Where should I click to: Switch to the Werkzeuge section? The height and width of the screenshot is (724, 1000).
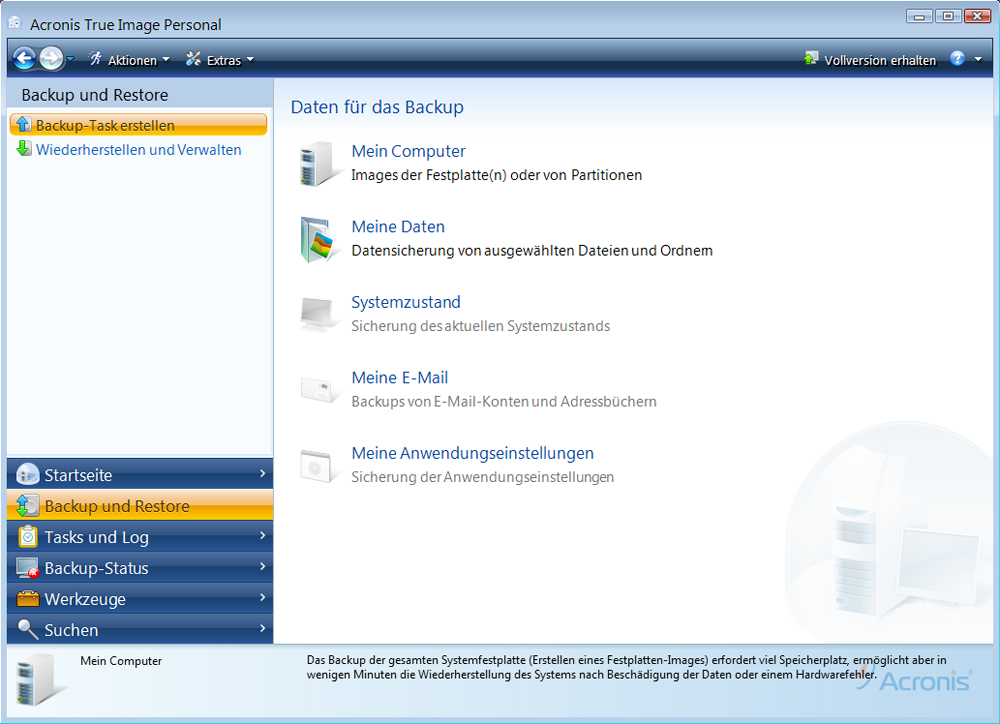click(x=140, y=599)
